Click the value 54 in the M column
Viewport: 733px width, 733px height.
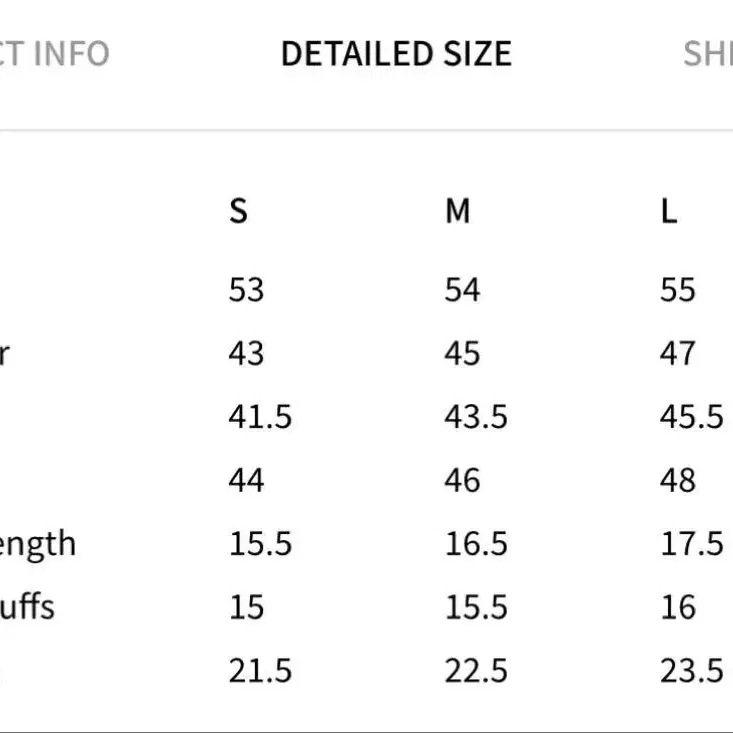coord(462,290)
